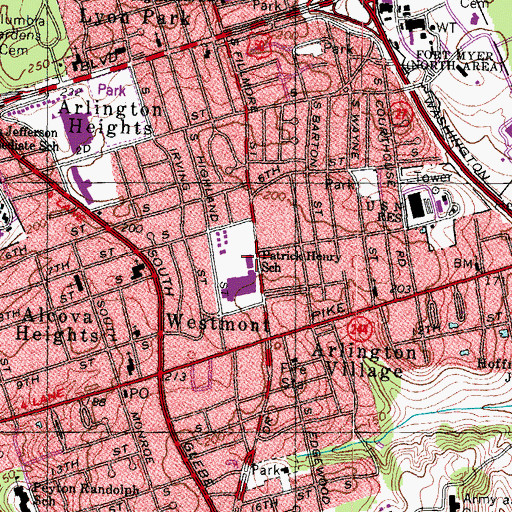Image resolution: width=512 pixels, height=512 pixels.
Task: Click the "PIKE" road label
Action: 328,313
